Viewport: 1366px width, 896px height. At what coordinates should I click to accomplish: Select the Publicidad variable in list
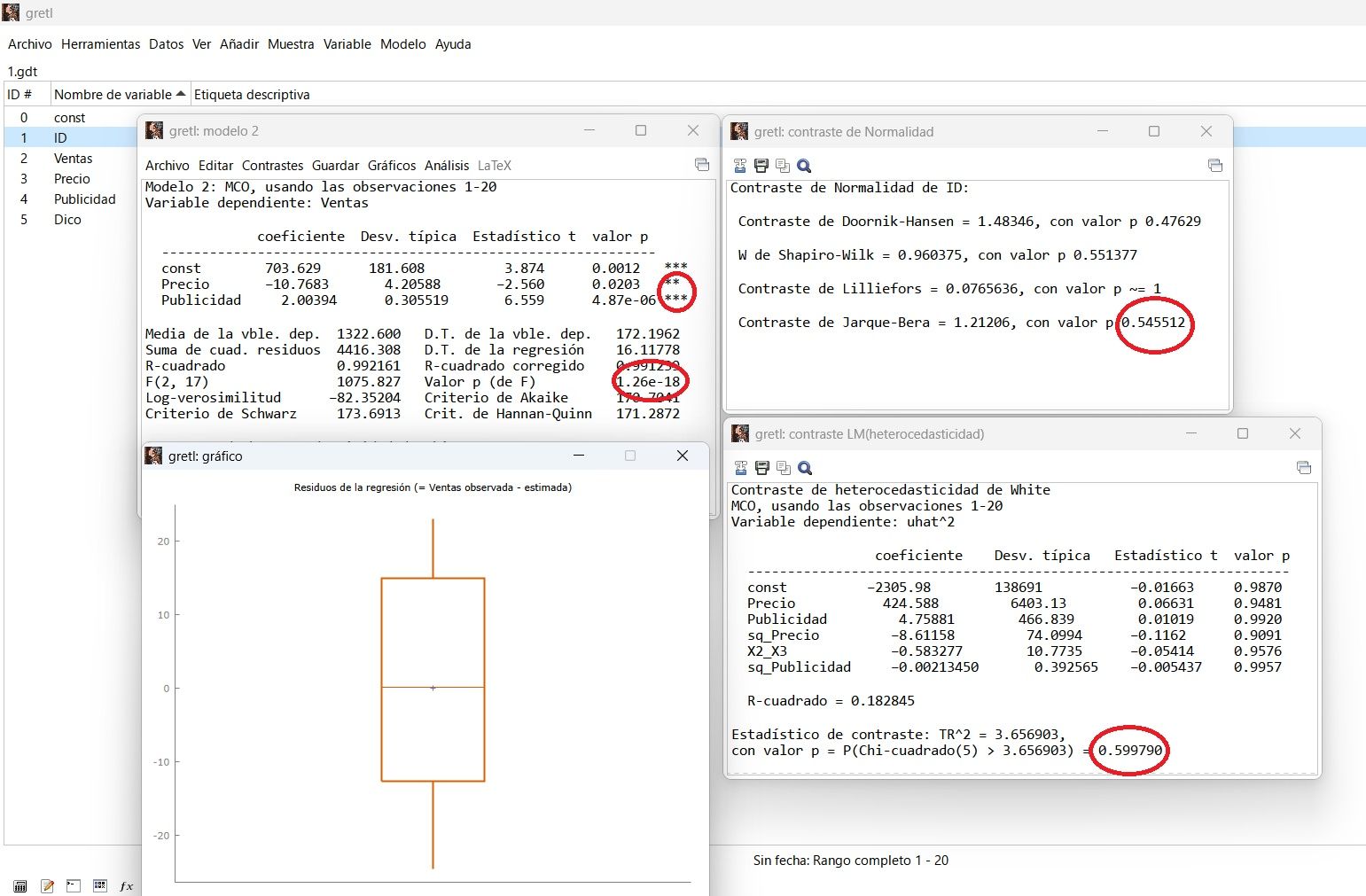(x=84, y=199)
